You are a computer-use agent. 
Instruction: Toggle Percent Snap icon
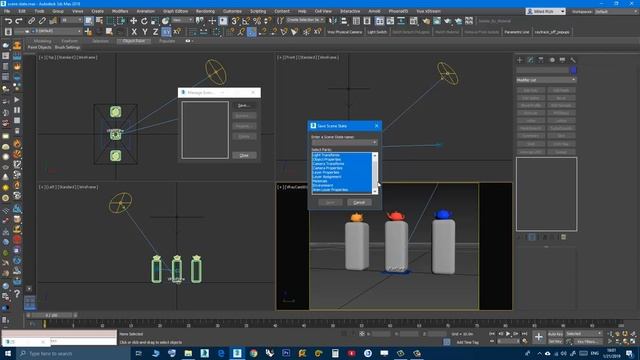point(257,21)
